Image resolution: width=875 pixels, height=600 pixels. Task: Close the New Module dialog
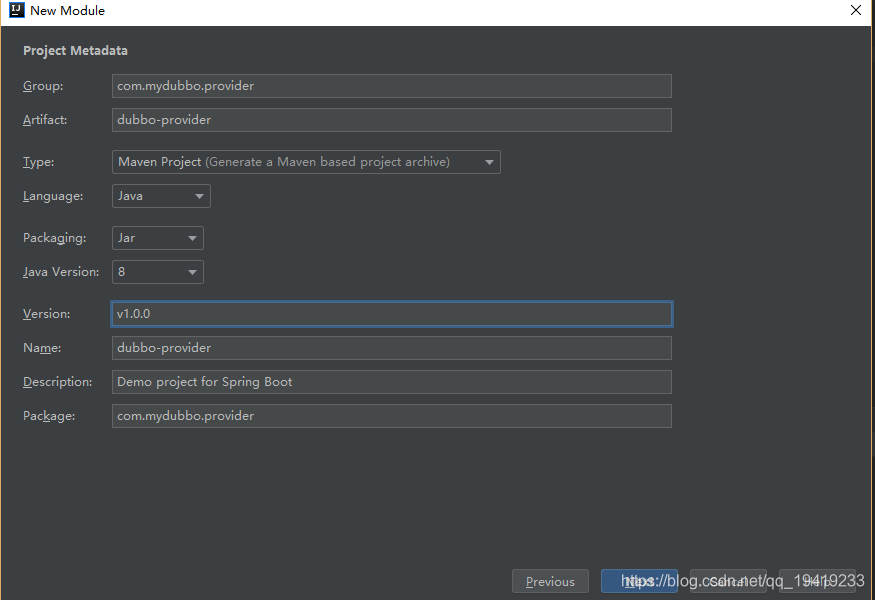855,10
